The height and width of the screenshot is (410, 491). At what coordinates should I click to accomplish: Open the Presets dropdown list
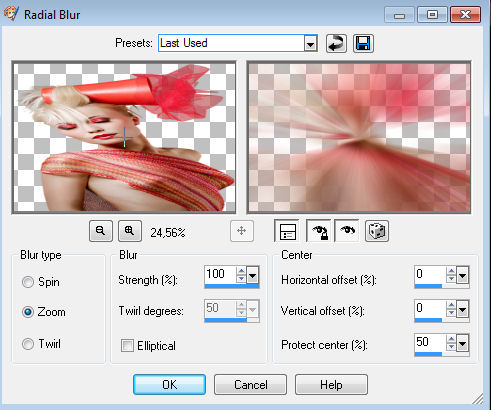310,44
